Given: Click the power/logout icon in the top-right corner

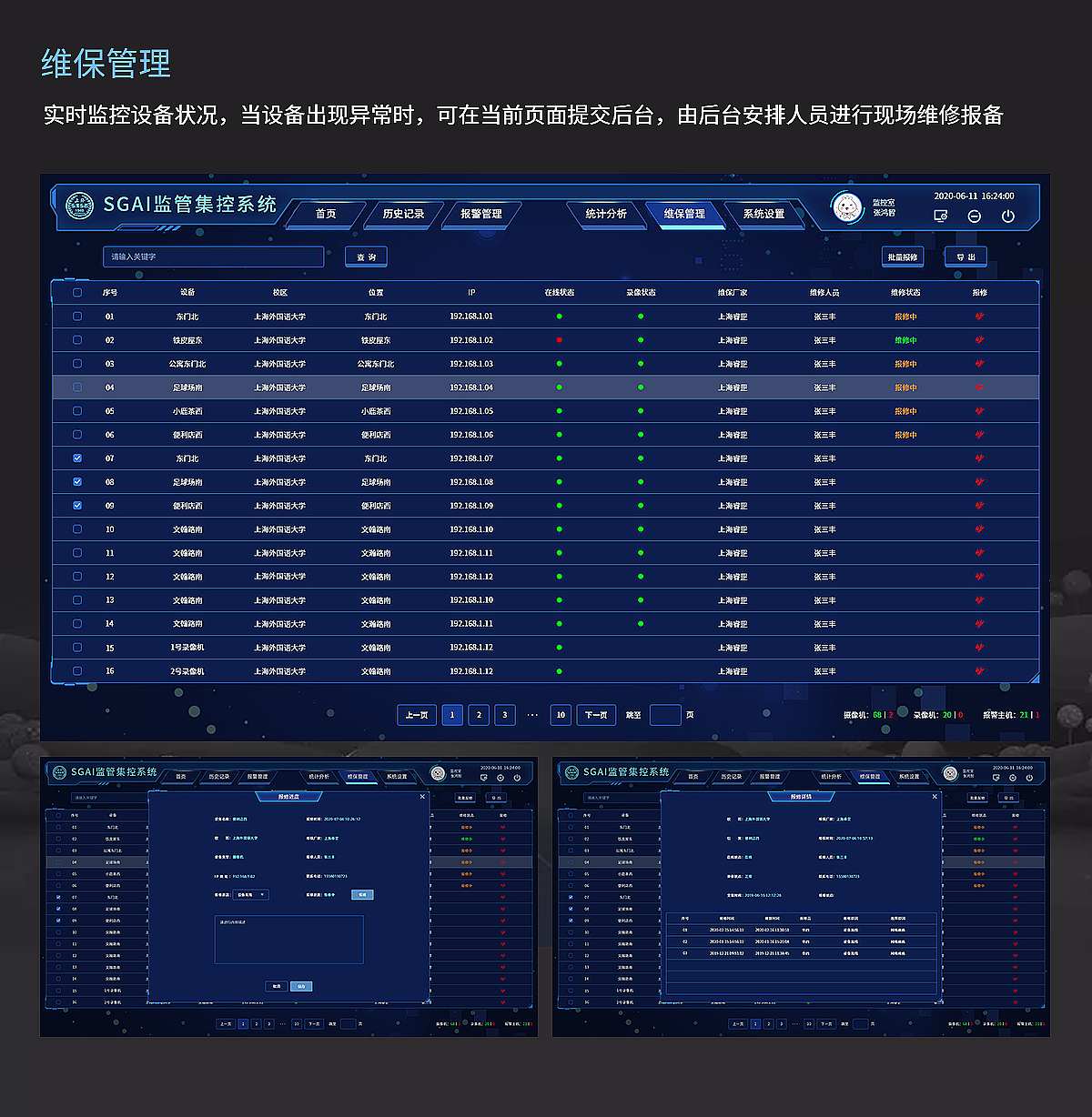Looking at the screenshot, I should click(1007, 216).
